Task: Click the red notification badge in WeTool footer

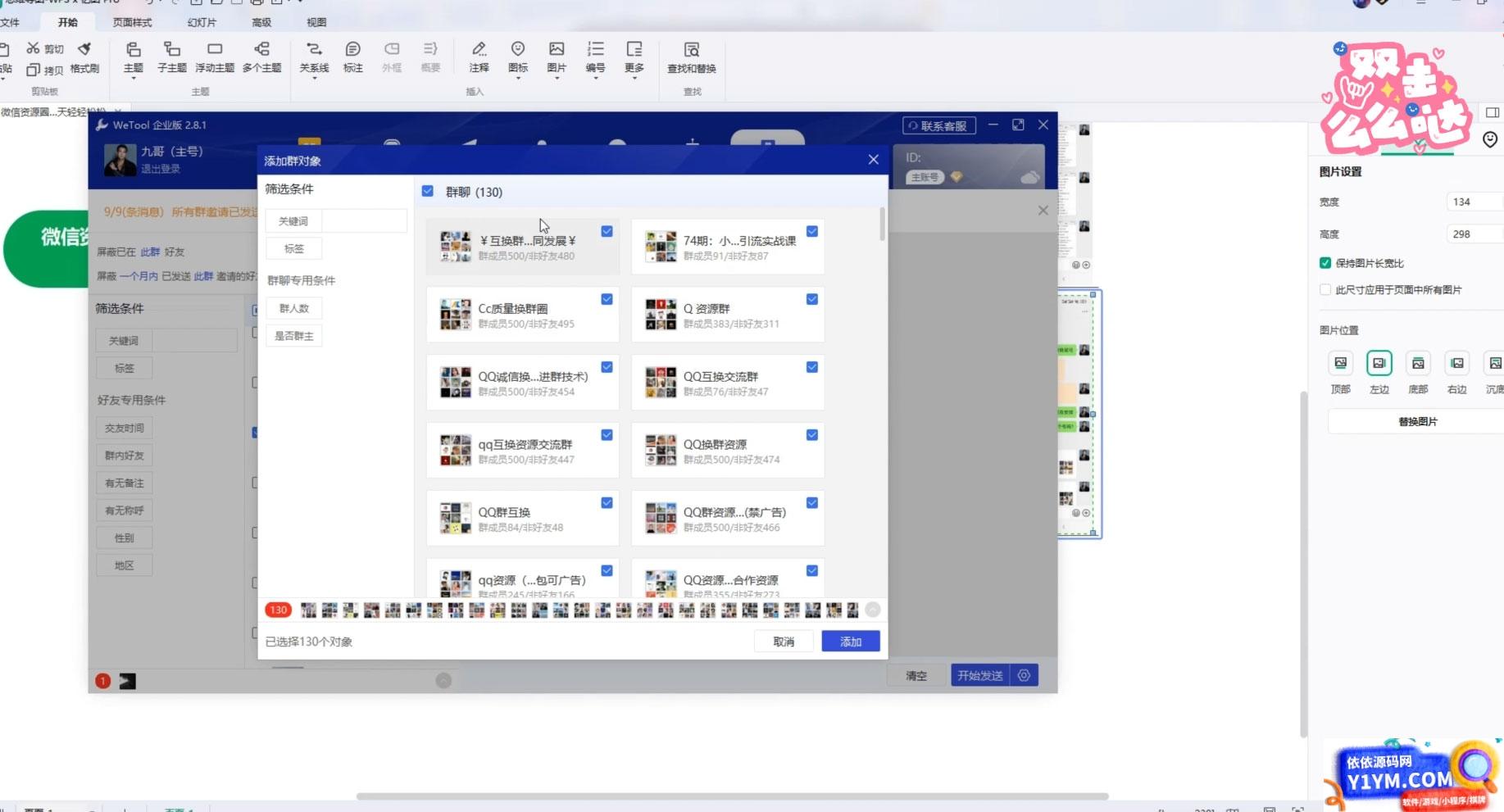Action: click(102, 681)
